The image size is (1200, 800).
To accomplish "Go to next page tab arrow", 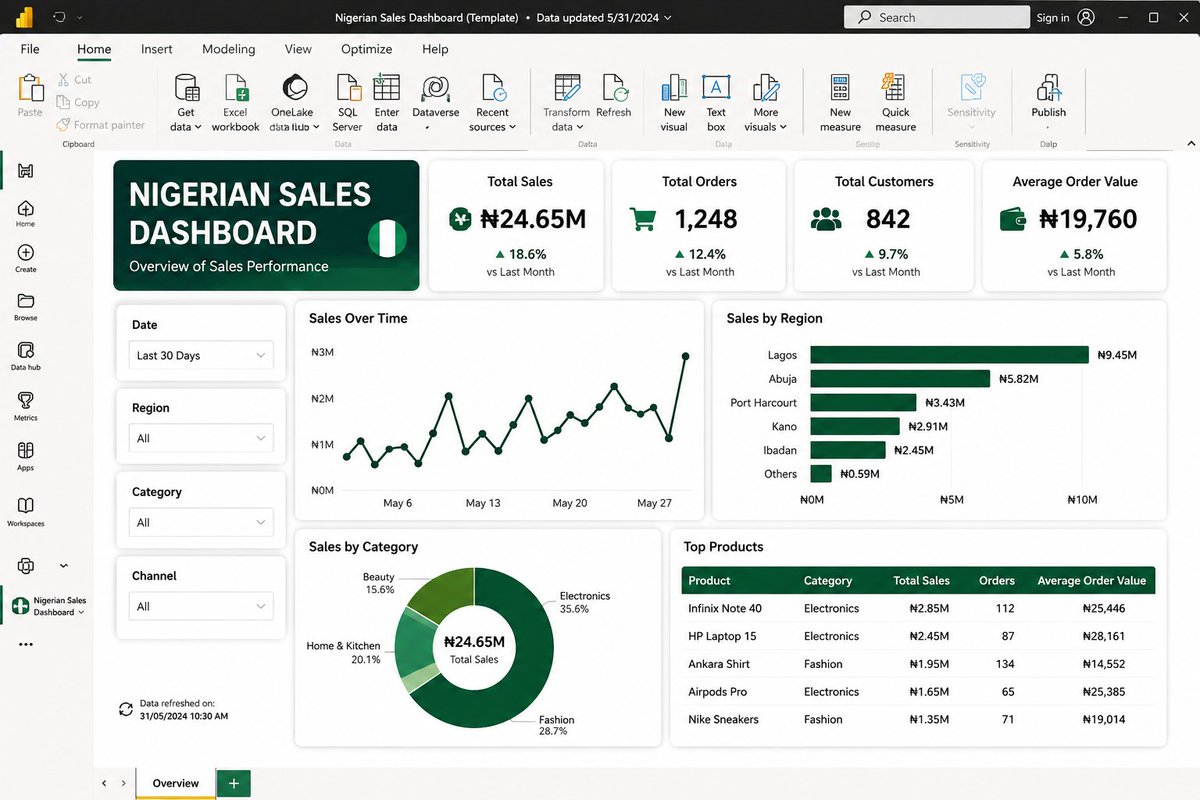I will click(x=123, y=783).
